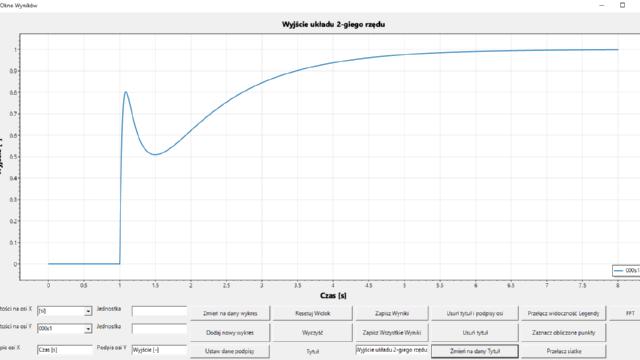
Task: Open the X axis values dropdown
Action: click(64, 311)
